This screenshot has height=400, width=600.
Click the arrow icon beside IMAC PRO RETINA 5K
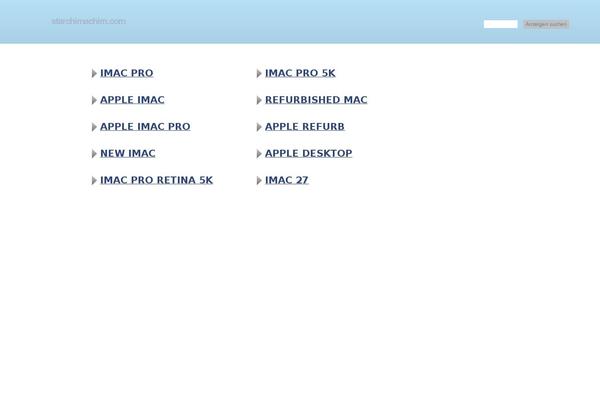[x=94, y=181]
